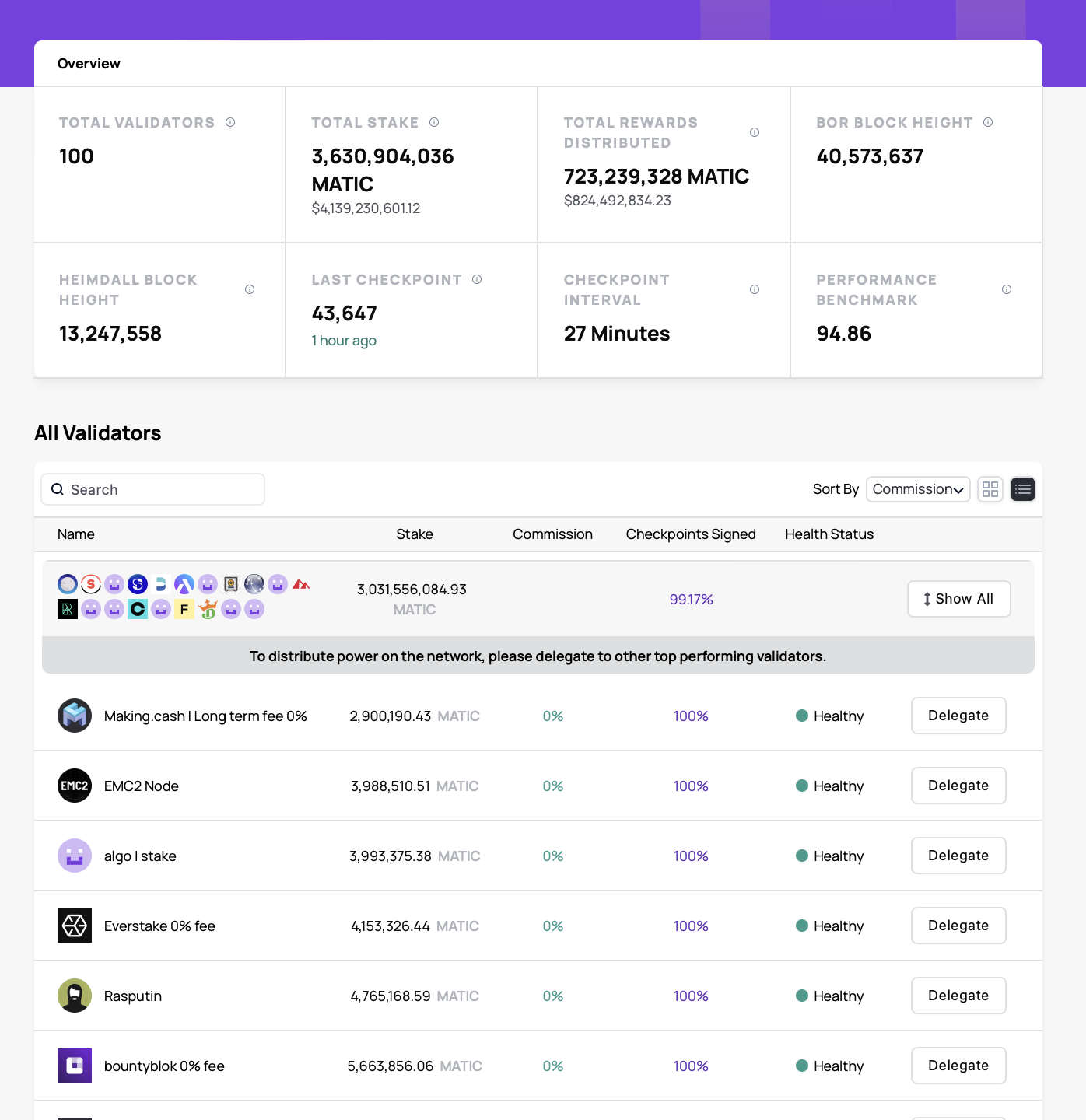This screenshot has height=1120, width=1086.
Task: Open info for Total Rewards Distributed
Action: click(755, 132)
